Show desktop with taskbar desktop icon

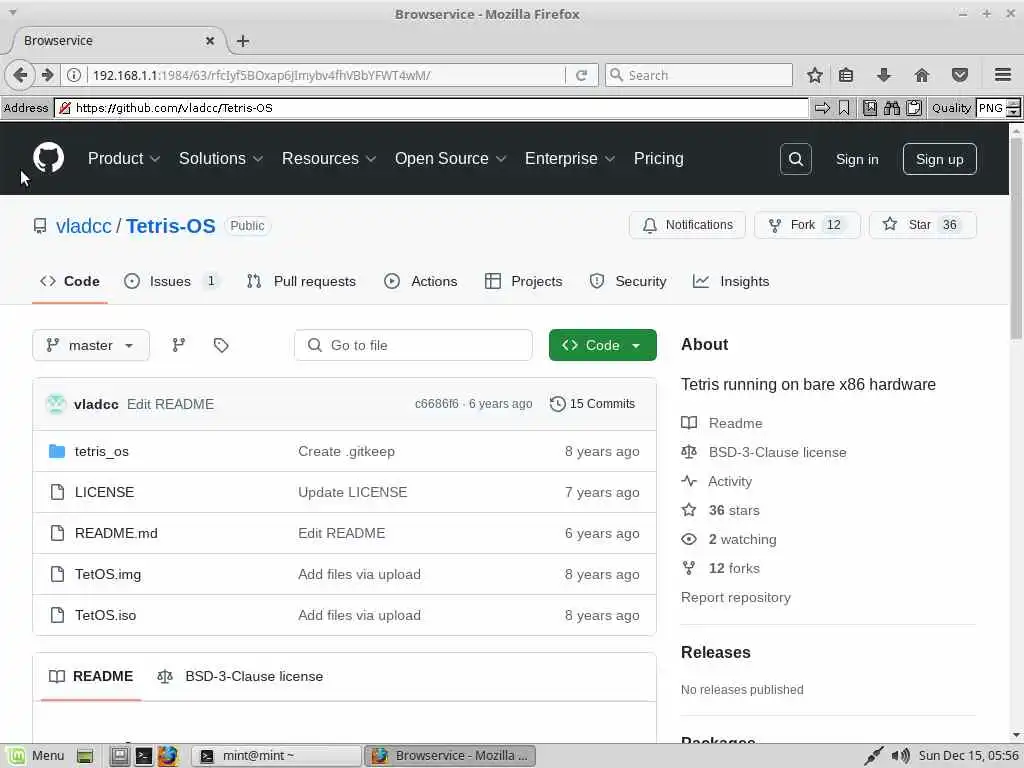click(x=84, y=756)
